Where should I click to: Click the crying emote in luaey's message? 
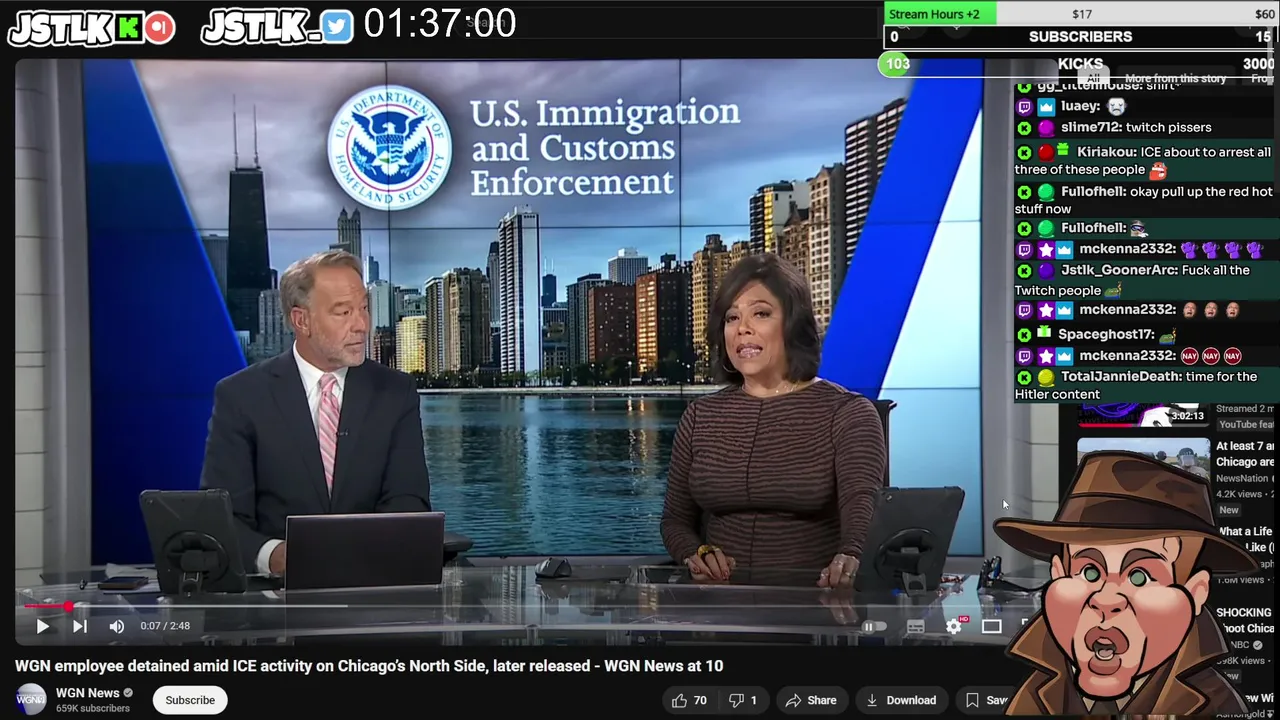[1117, 106]
